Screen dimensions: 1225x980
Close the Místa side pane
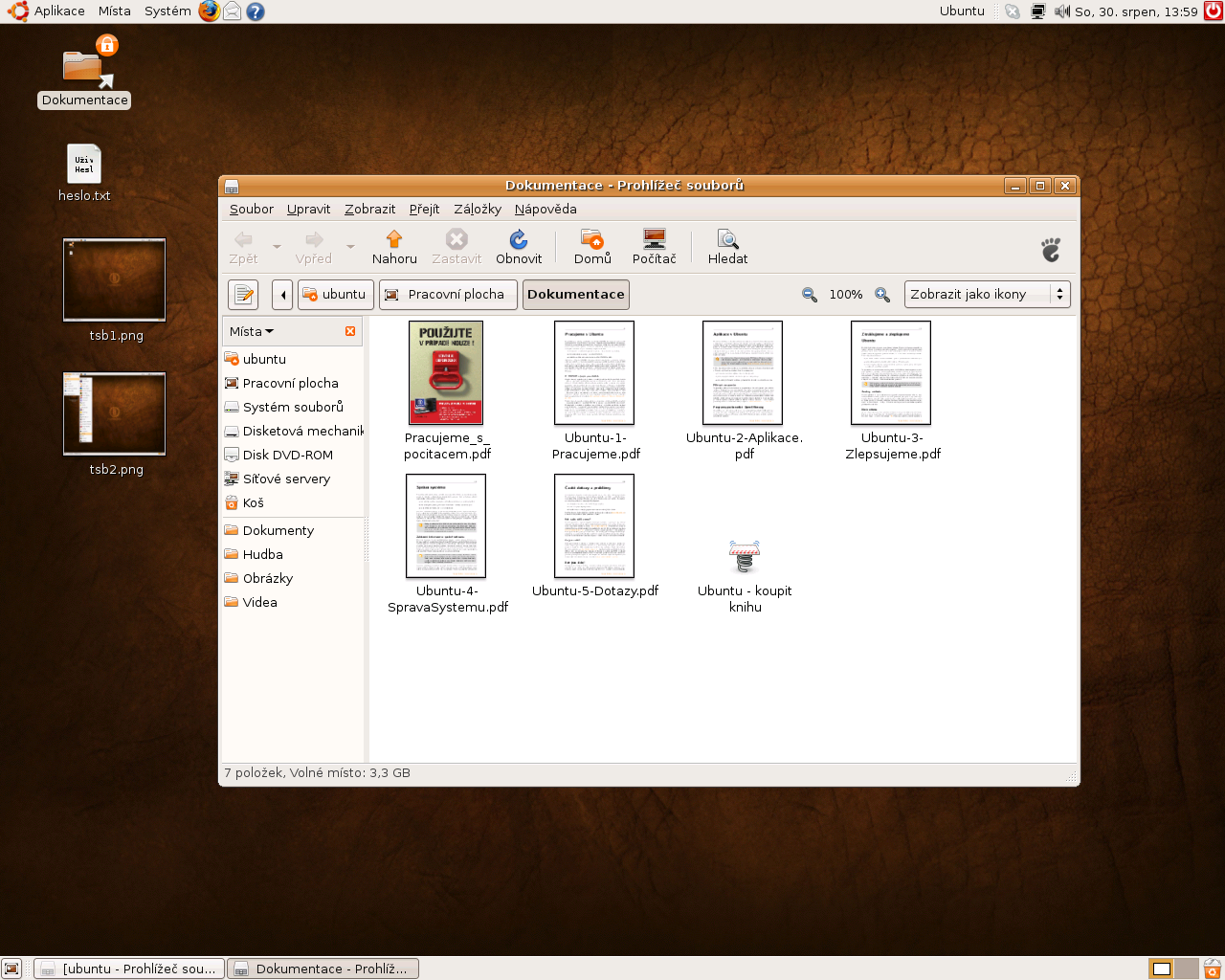350,331
